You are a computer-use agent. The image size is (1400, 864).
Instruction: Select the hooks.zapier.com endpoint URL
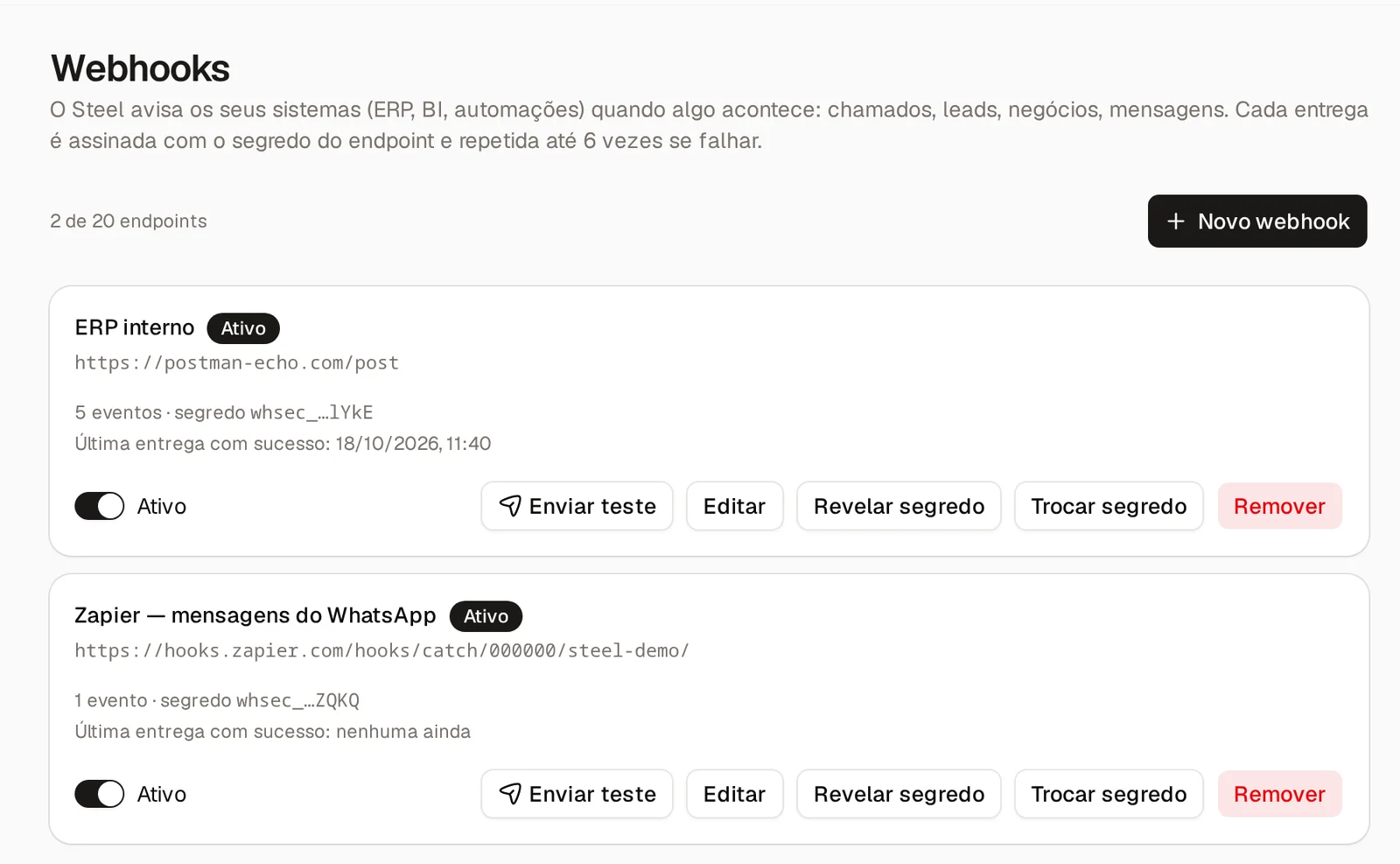pos(381,650)
